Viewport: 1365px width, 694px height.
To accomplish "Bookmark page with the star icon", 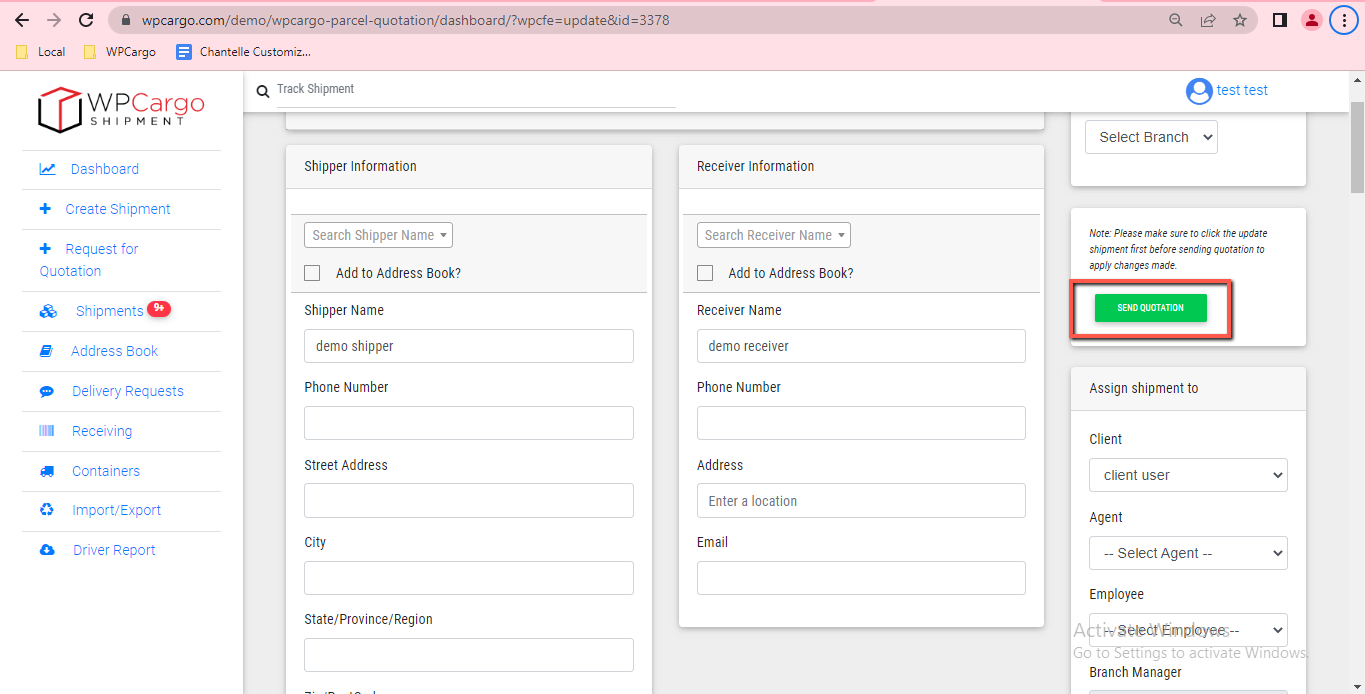I will coord(1240,20).
